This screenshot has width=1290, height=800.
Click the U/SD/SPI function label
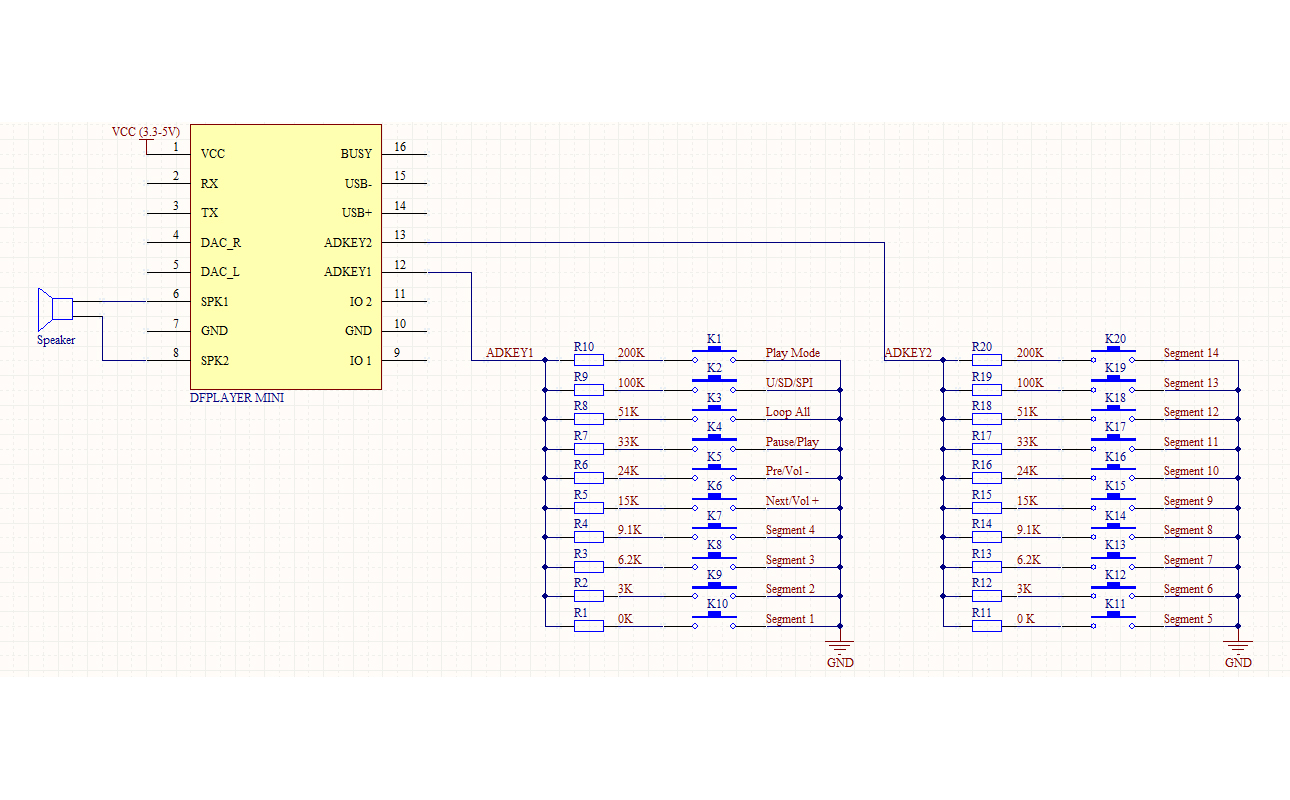[x=789, y=383]
